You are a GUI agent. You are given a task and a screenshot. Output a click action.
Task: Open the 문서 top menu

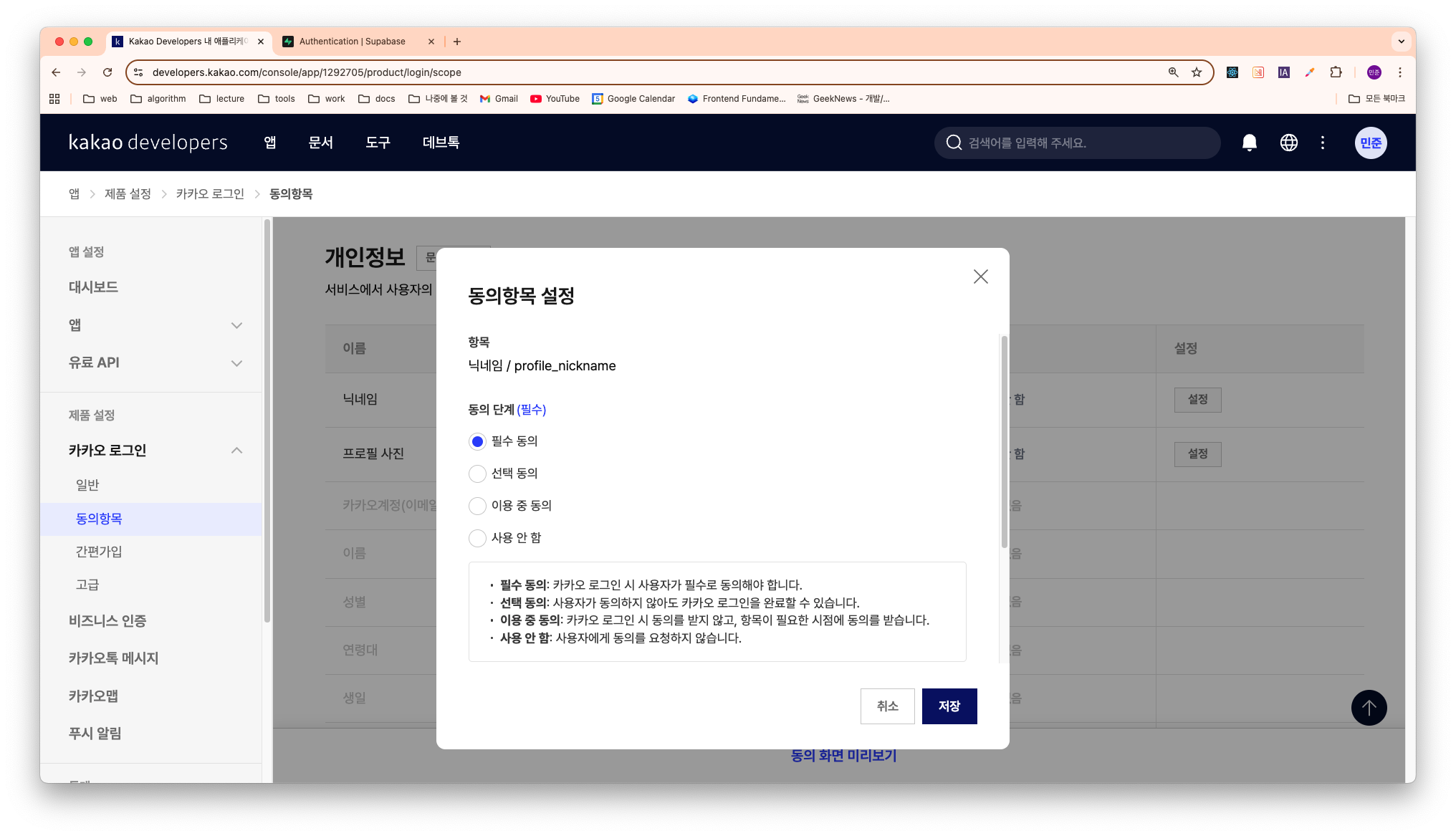320,143
